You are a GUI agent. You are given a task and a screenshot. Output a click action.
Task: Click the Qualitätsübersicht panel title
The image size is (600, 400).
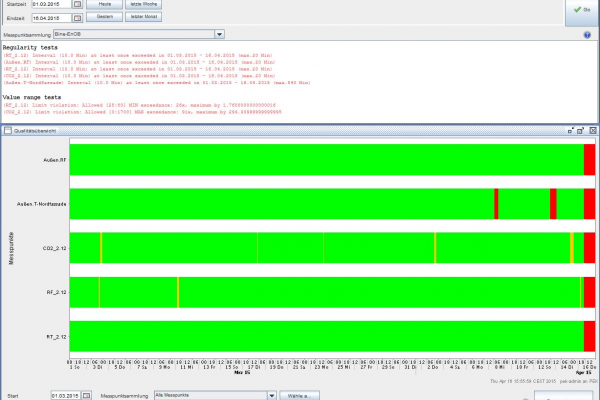pyautogui.click(x=35, y=131)
